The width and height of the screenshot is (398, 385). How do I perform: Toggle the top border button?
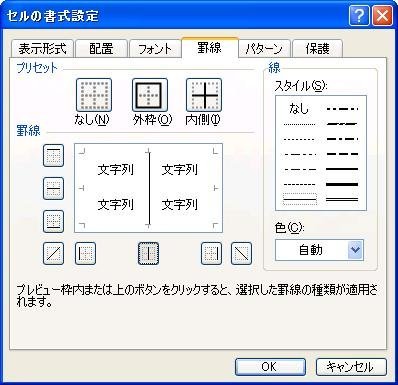[x=53, y=155]
